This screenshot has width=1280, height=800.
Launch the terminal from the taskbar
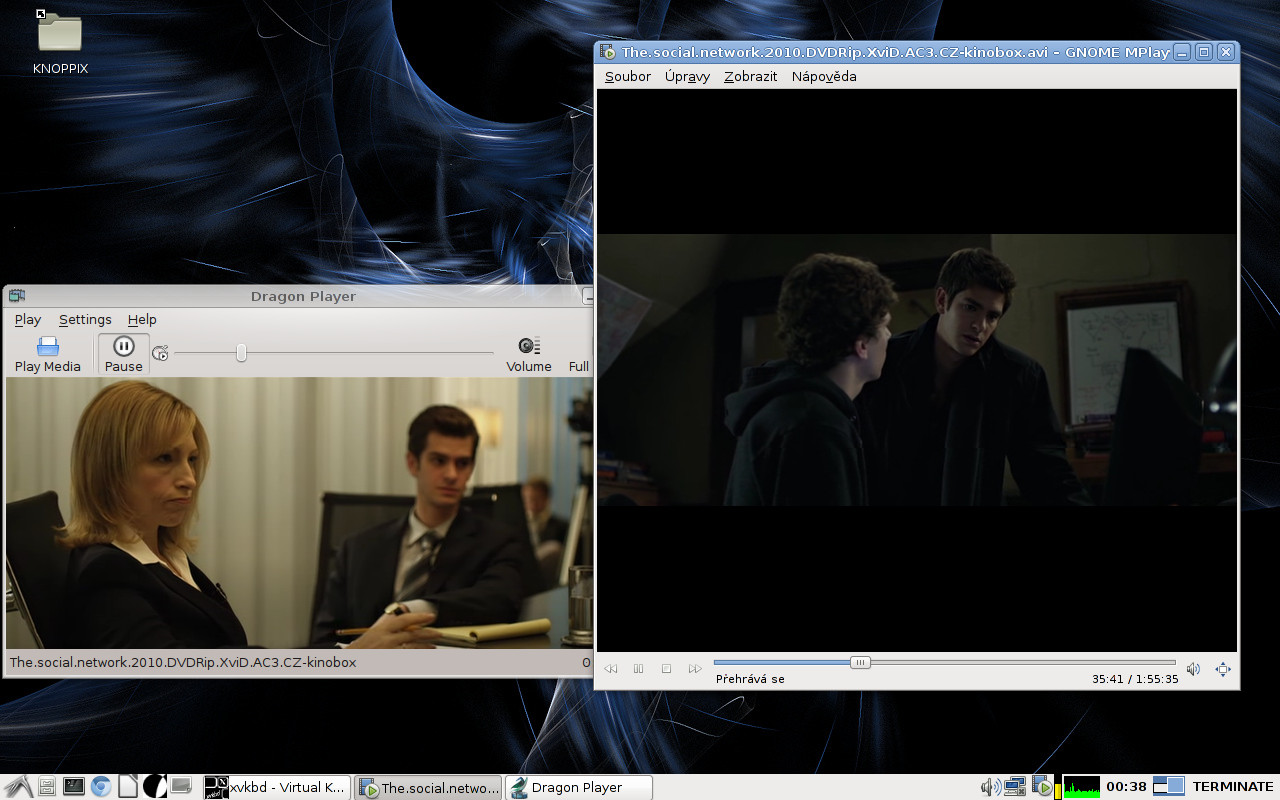coord(73,787)
